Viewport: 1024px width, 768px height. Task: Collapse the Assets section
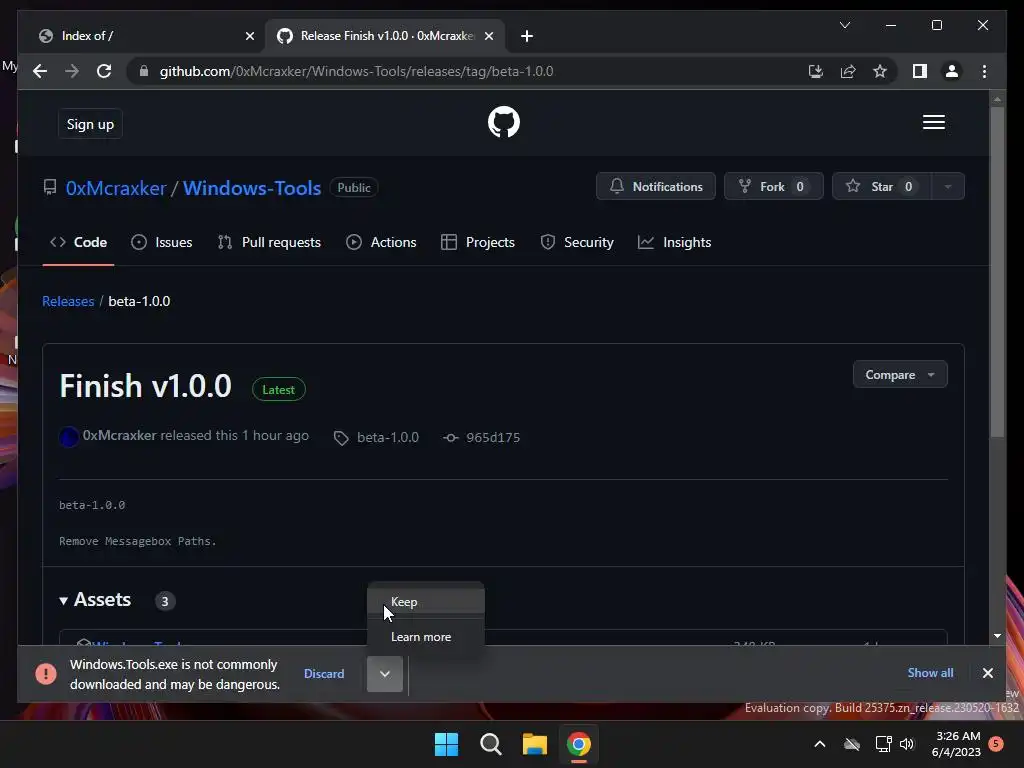(x=95, y=600)
